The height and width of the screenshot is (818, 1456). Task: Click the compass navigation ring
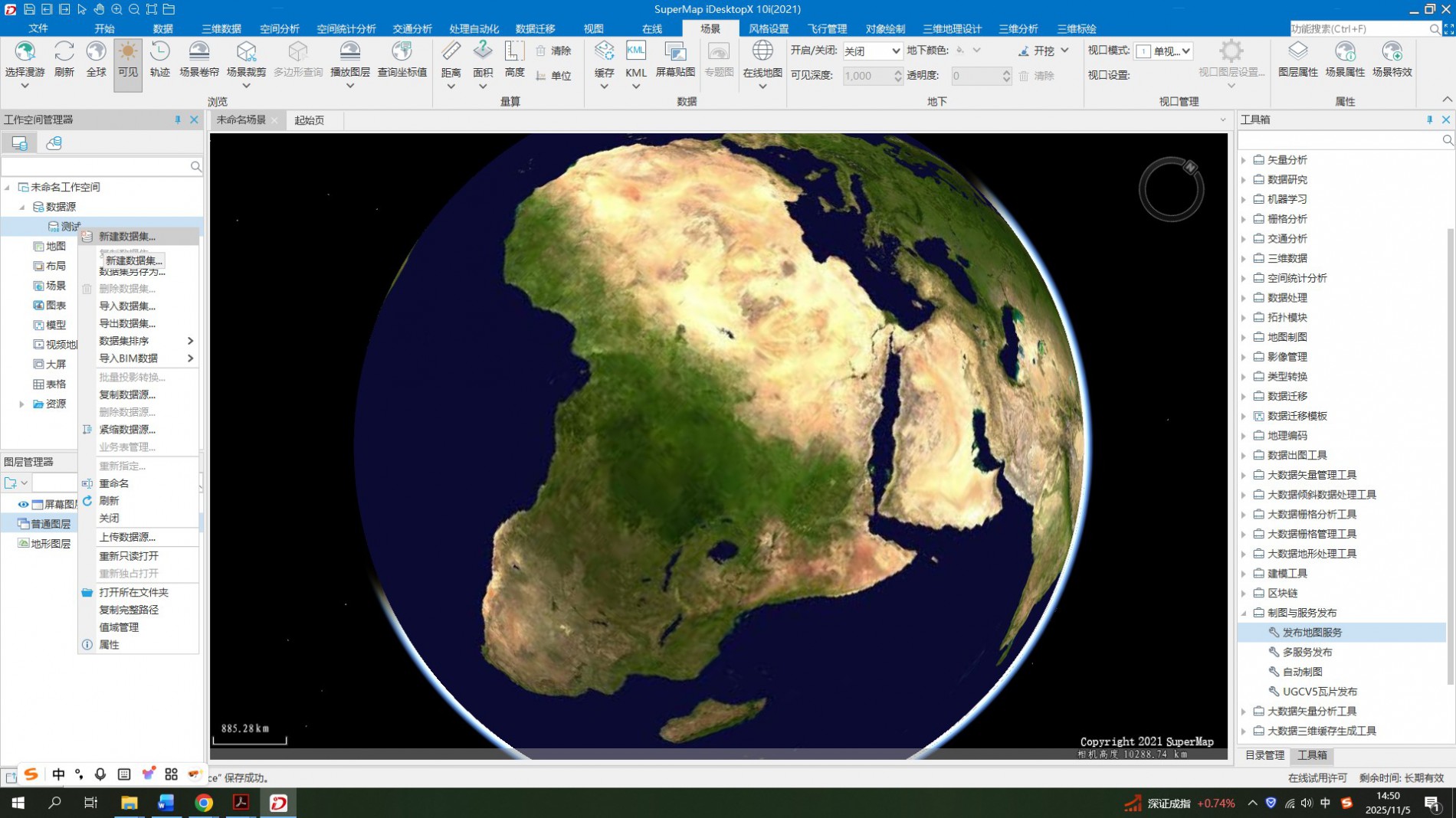pyautogui.click(x=1171, y=190)
